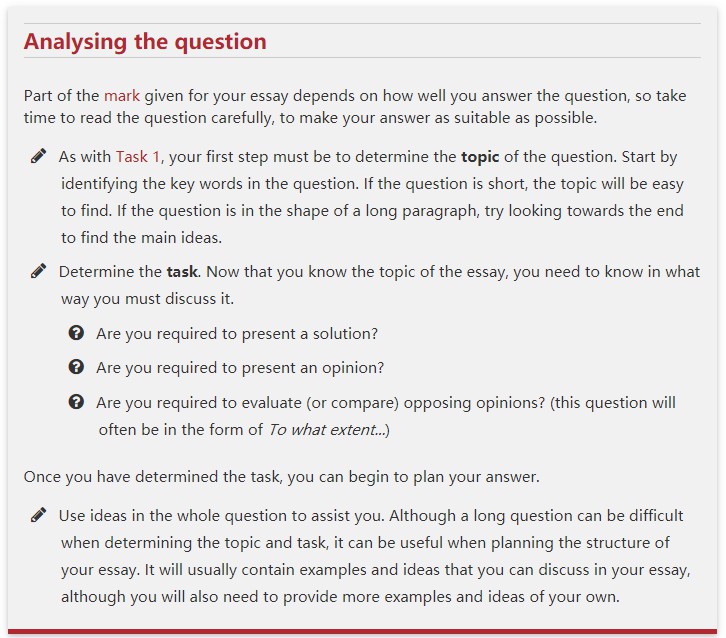Click question mark icon next to 'evaluate (or compare)'
726x638 pixels.
[x=76, y=402]
